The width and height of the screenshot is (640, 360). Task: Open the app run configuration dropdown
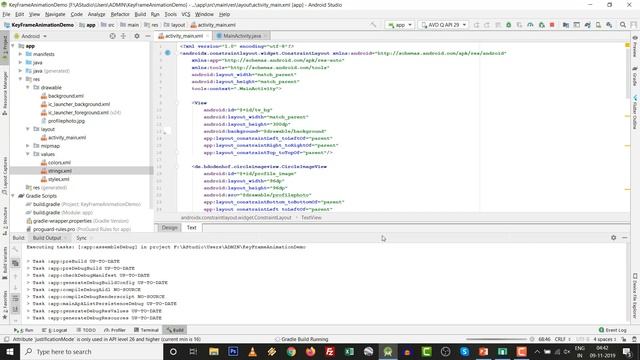pos(400,25)
